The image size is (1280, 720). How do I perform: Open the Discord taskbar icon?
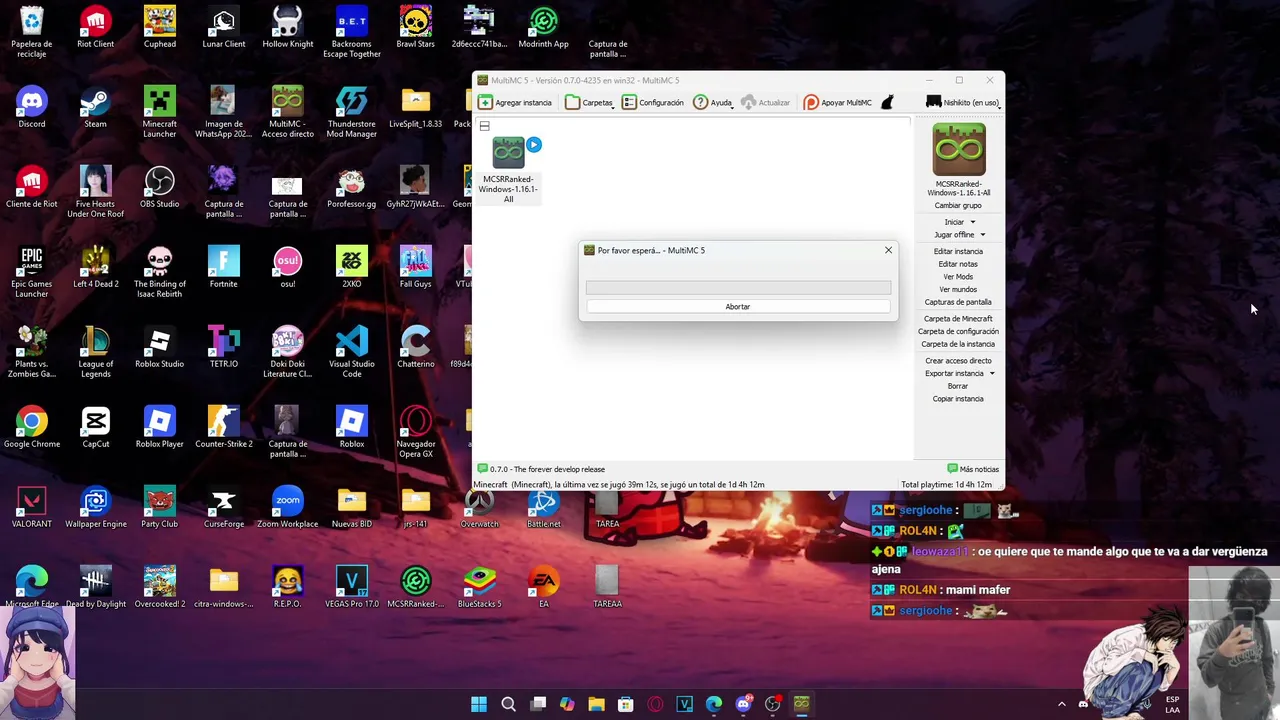(x=743, y=704)
